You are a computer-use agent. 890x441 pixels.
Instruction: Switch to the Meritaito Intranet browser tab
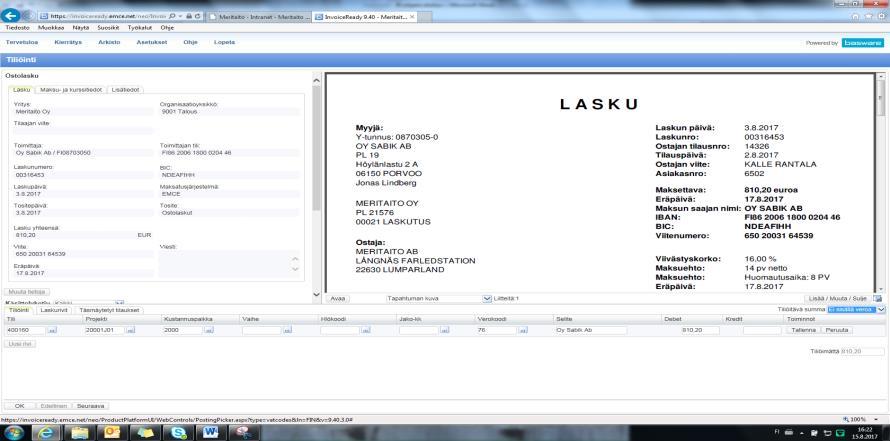pyautogui.click(x=258, y=16)
